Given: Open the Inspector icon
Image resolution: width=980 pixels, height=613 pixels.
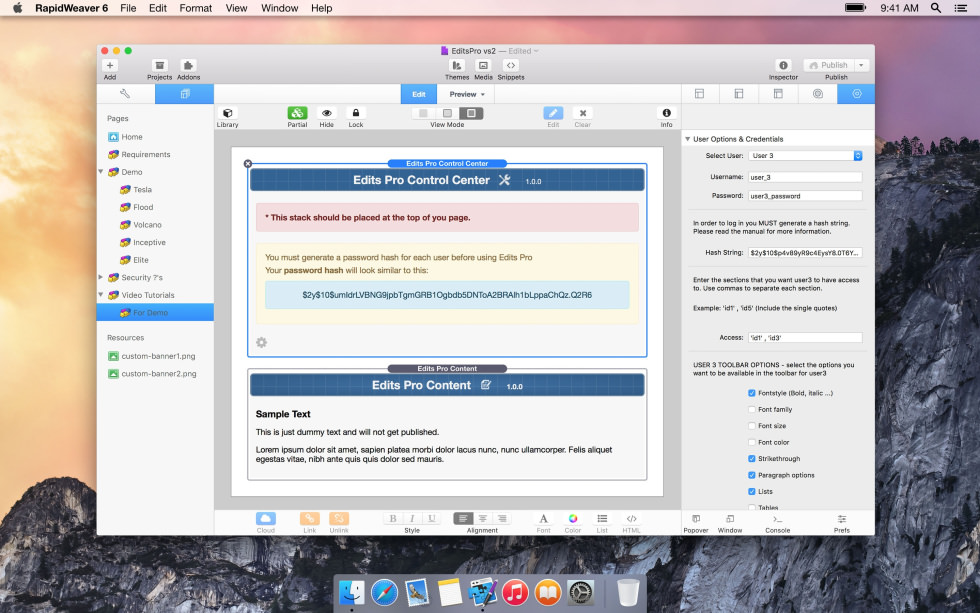Looking at the screenshot, I should click(x=783, y=66).
